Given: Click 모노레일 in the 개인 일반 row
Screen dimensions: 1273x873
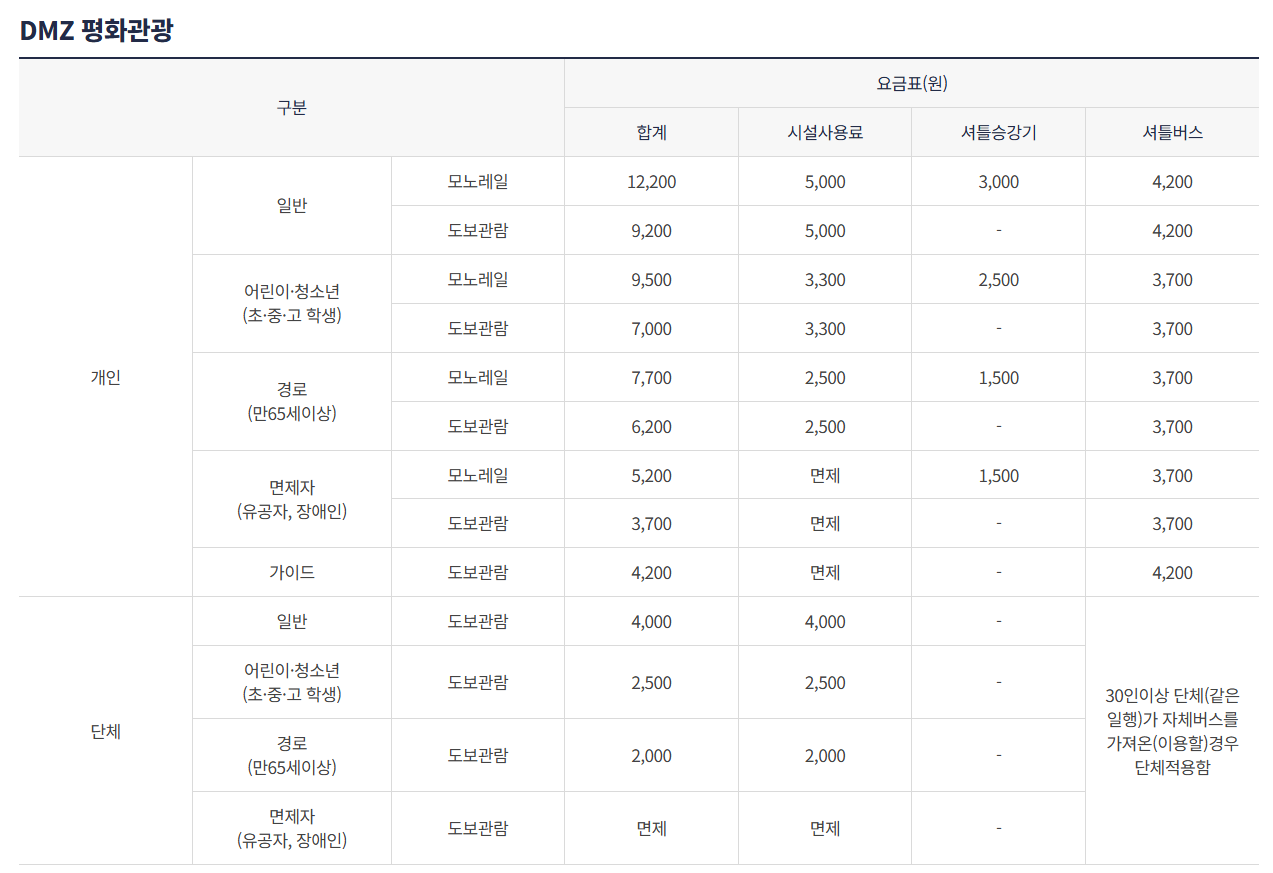Looking at the screenshot, I should (x=478, y=182).
